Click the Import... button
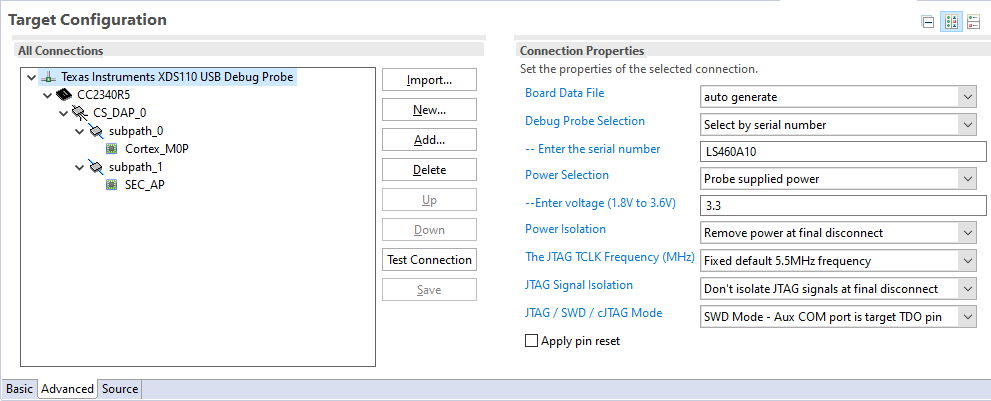Image resolution: width=991 pixels, height=401 pixels. coord(429,80)
